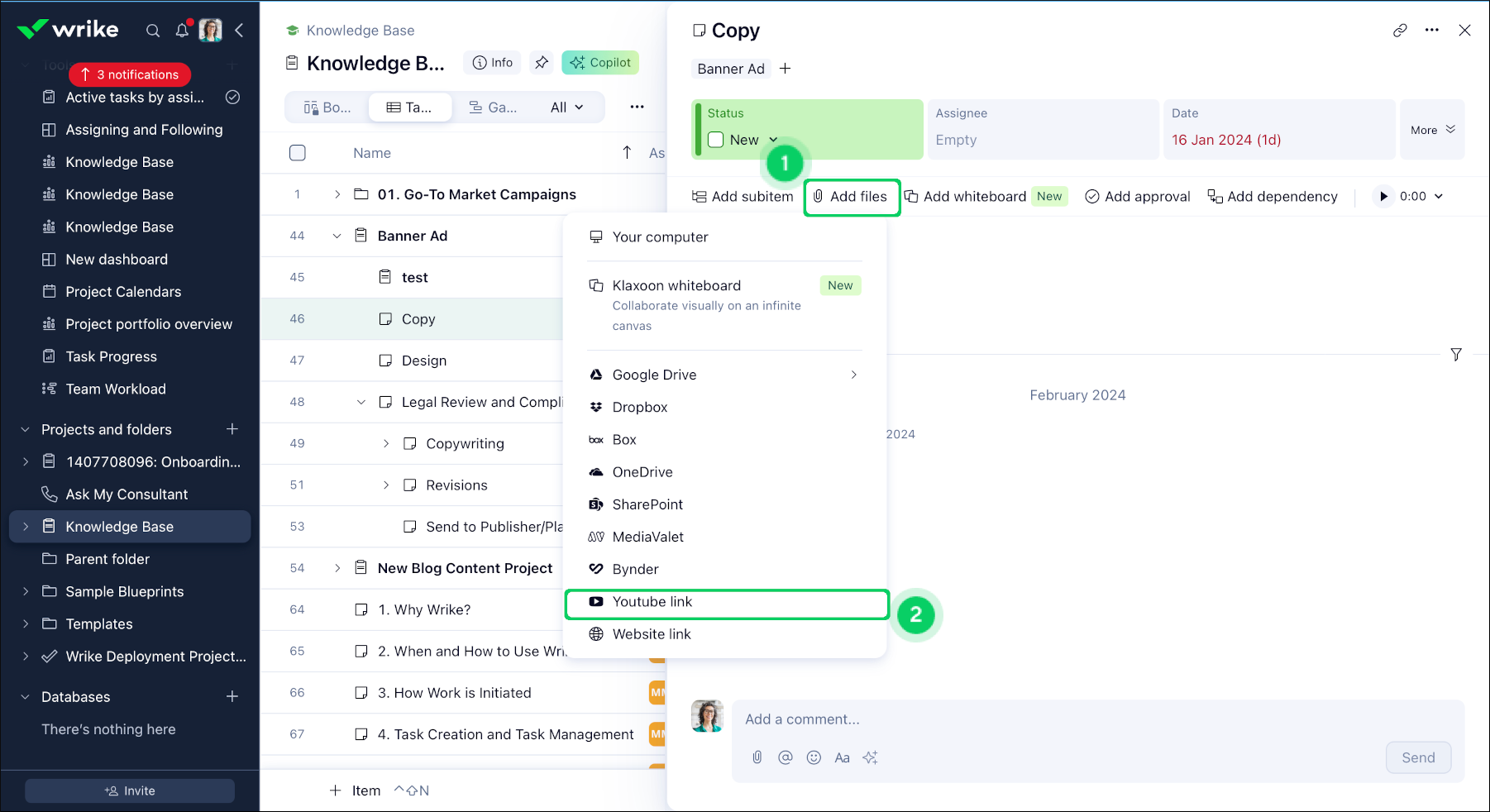
Task: Click the search magnifier icon
Action: [x=153, y=31]
